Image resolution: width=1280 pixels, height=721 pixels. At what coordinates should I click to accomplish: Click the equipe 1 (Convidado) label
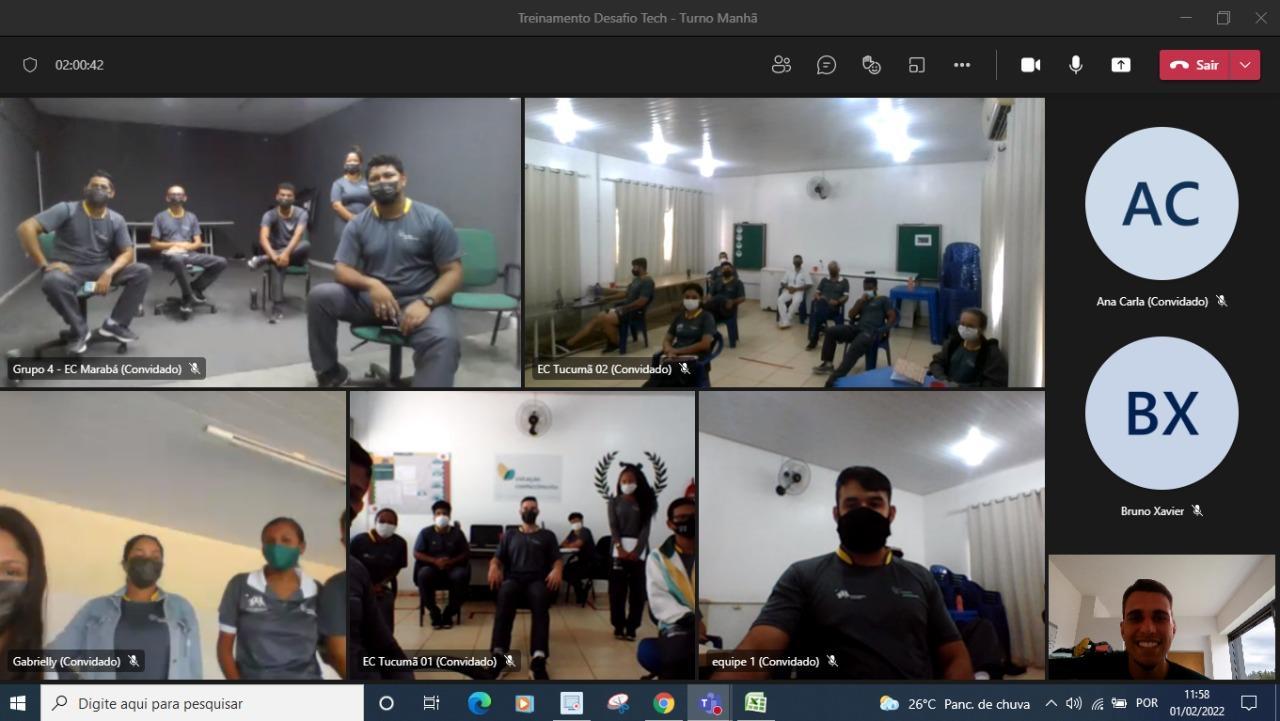tap(765, 661)
